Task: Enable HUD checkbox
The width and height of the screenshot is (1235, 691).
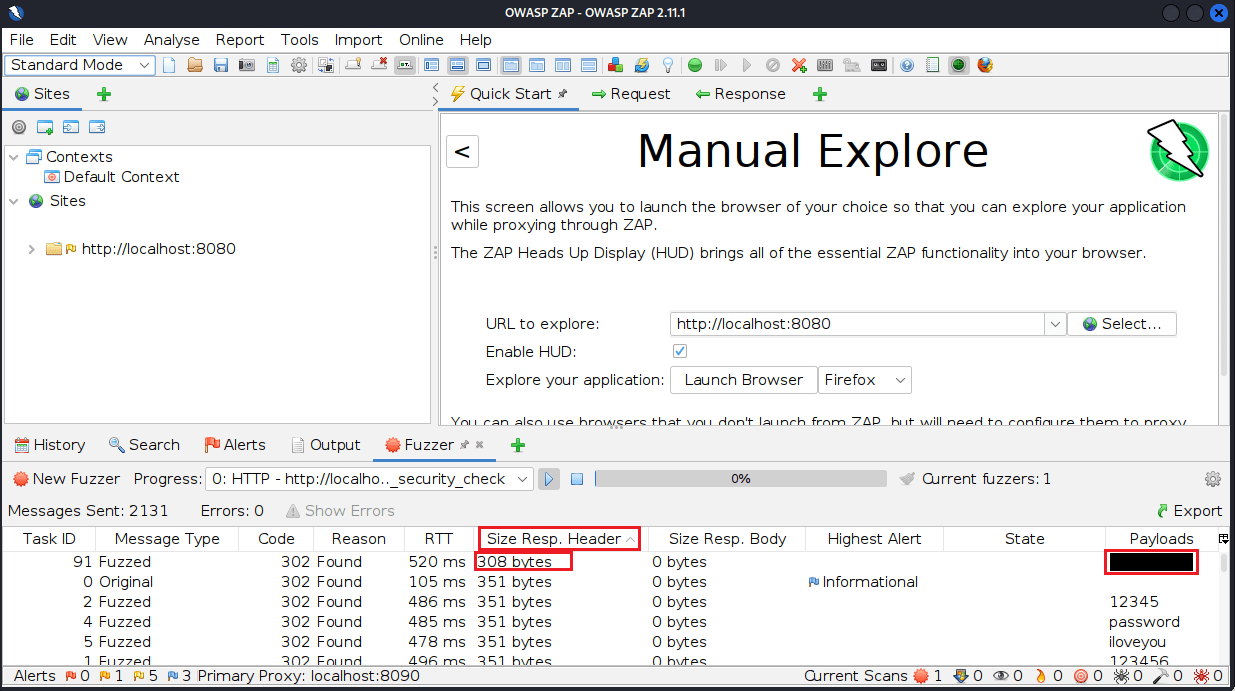Action: click(680, 352)
